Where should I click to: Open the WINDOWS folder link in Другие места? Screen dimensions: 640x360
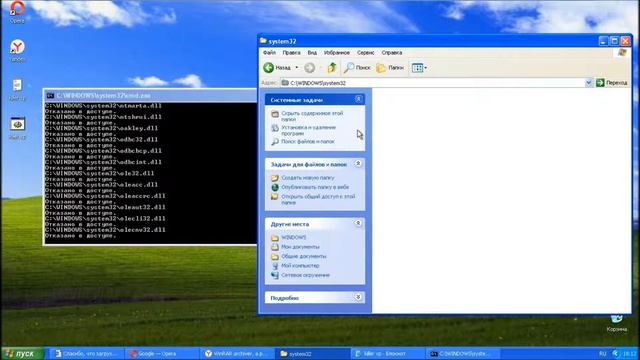[x=294, y=238]
